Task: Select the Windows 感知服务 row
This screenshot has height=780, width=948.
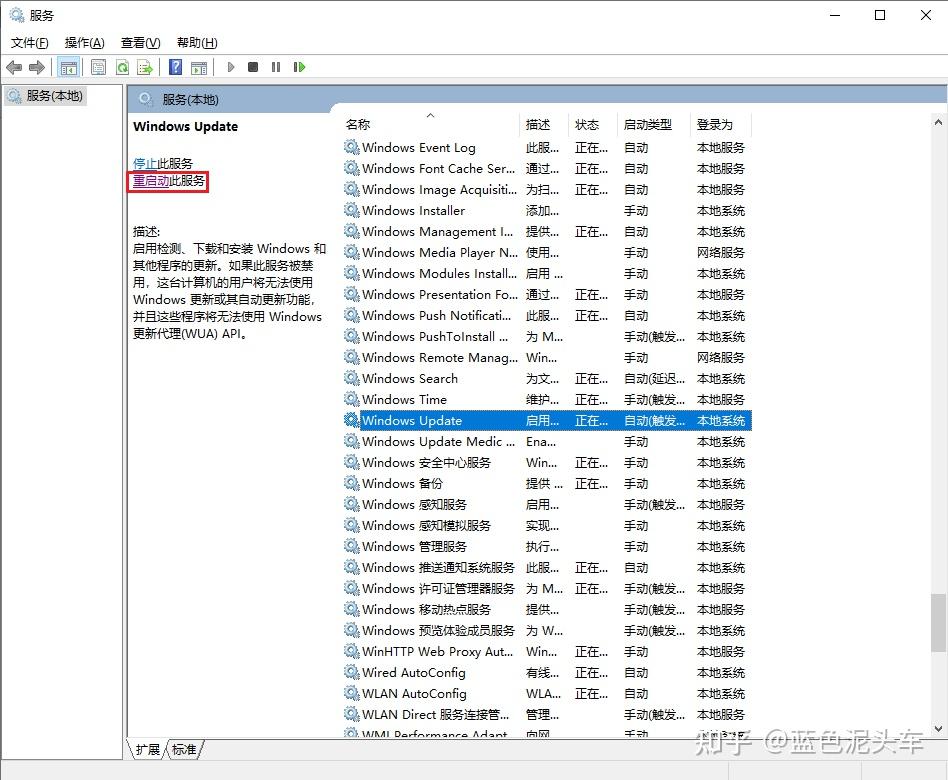Action: point(547,504)
